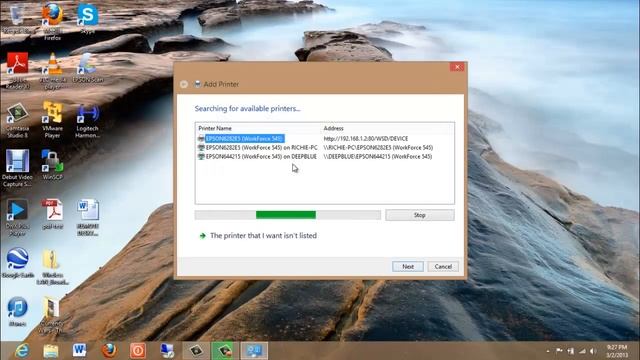The height and width of the screenshot is (360, 640).
Task: Click 'The printer that I want isn't listed'
Action: click(x=263, y=236)
